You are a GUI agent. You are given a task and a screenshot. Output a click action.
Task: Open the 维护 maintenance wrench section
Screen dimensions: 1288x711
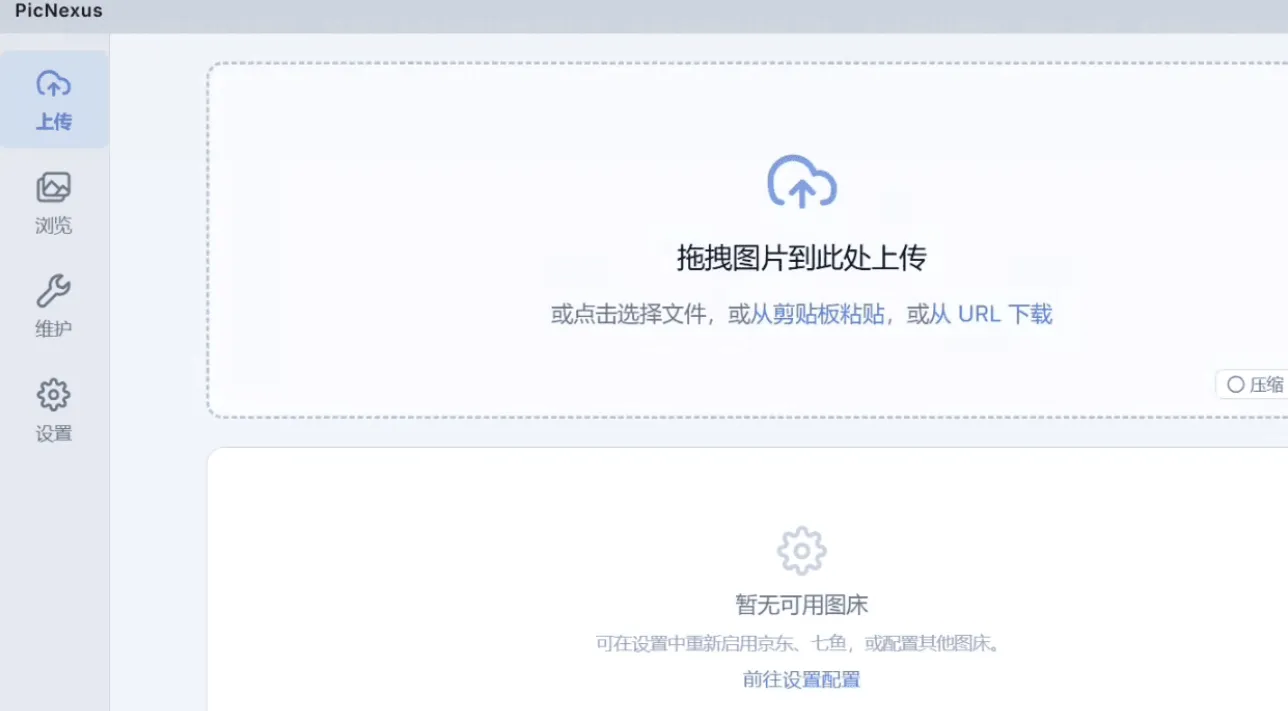[x=54, y=307]
